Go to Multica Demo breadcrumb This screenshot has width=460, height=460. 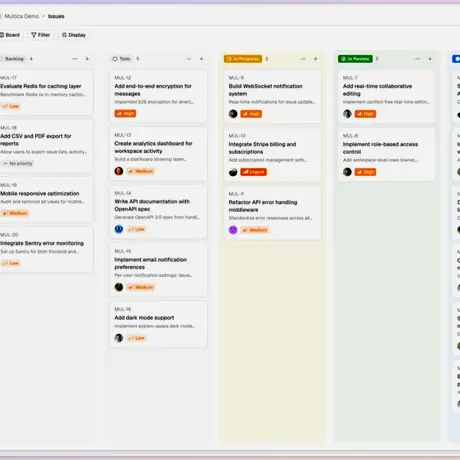pos(22,16)
